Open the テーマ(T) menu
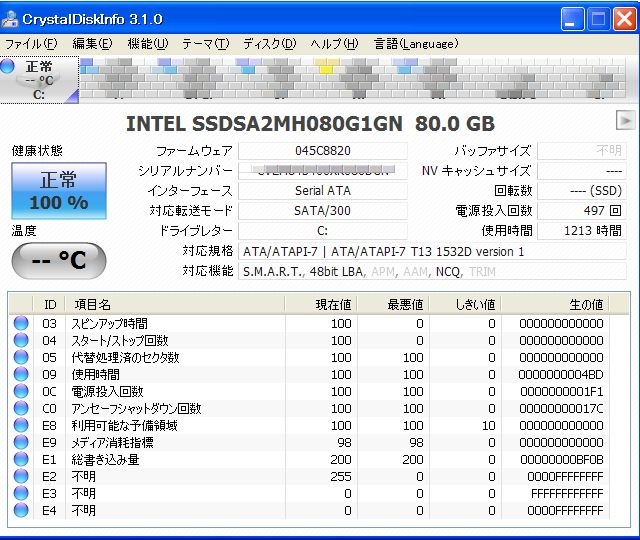Screen dimensions: 640x540 [206, 44]
